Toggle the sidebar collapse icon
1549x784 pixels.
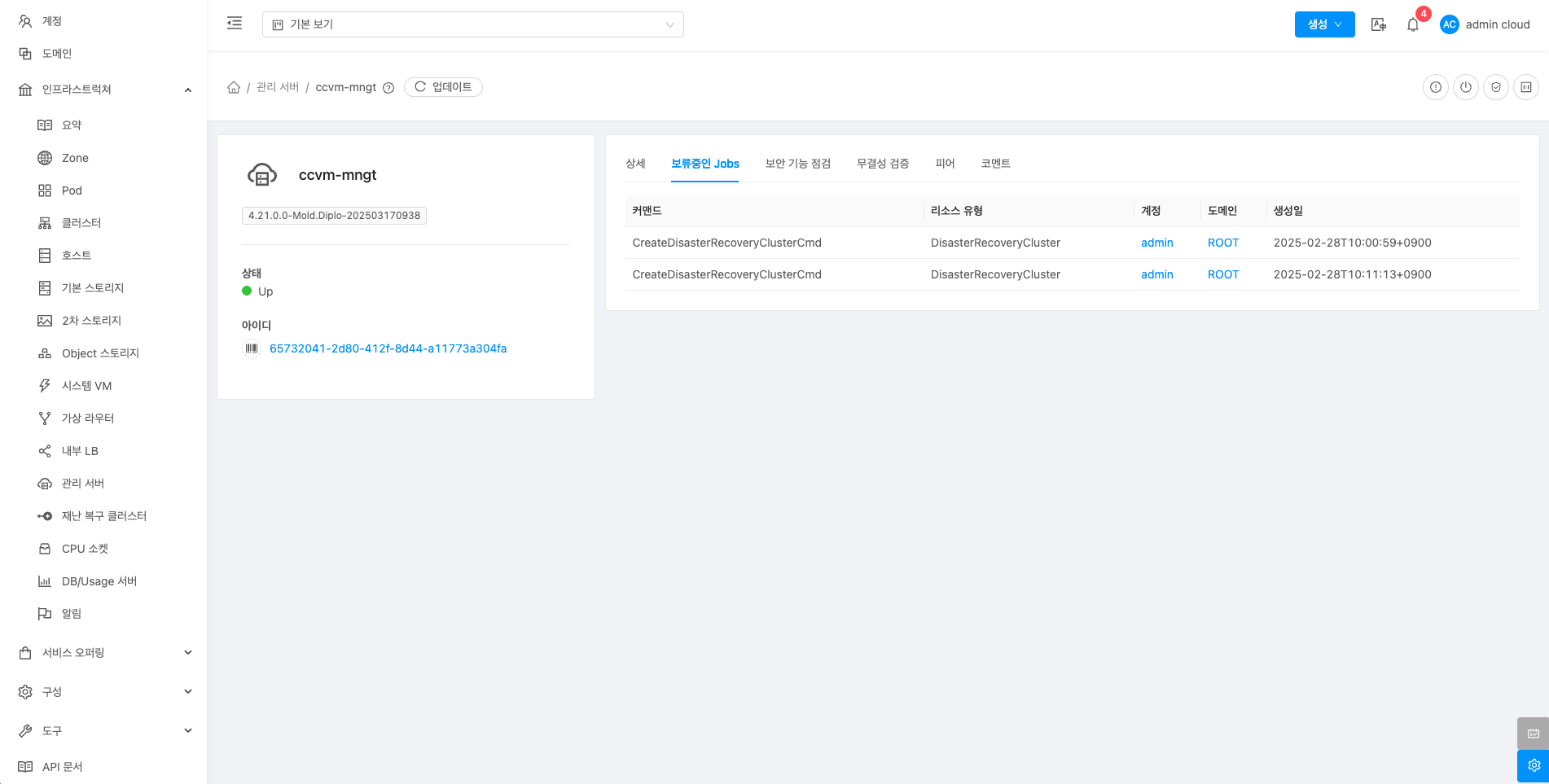pos(235,24)
